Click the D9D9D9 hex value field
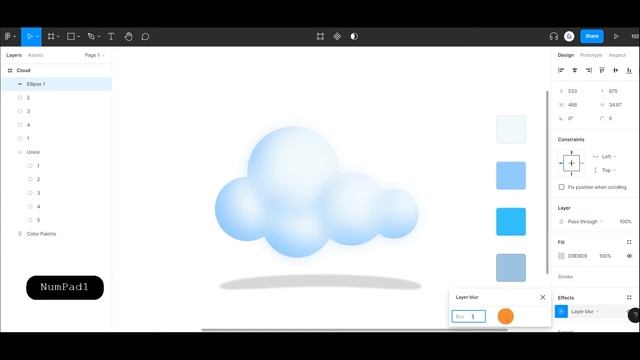Viewport: 640px width, 360px height. pos(578,256)
